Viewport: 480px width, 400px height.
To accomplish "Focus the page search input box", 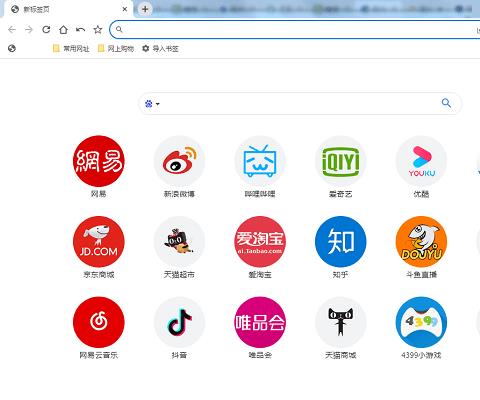I will click(x=300, y=104).
